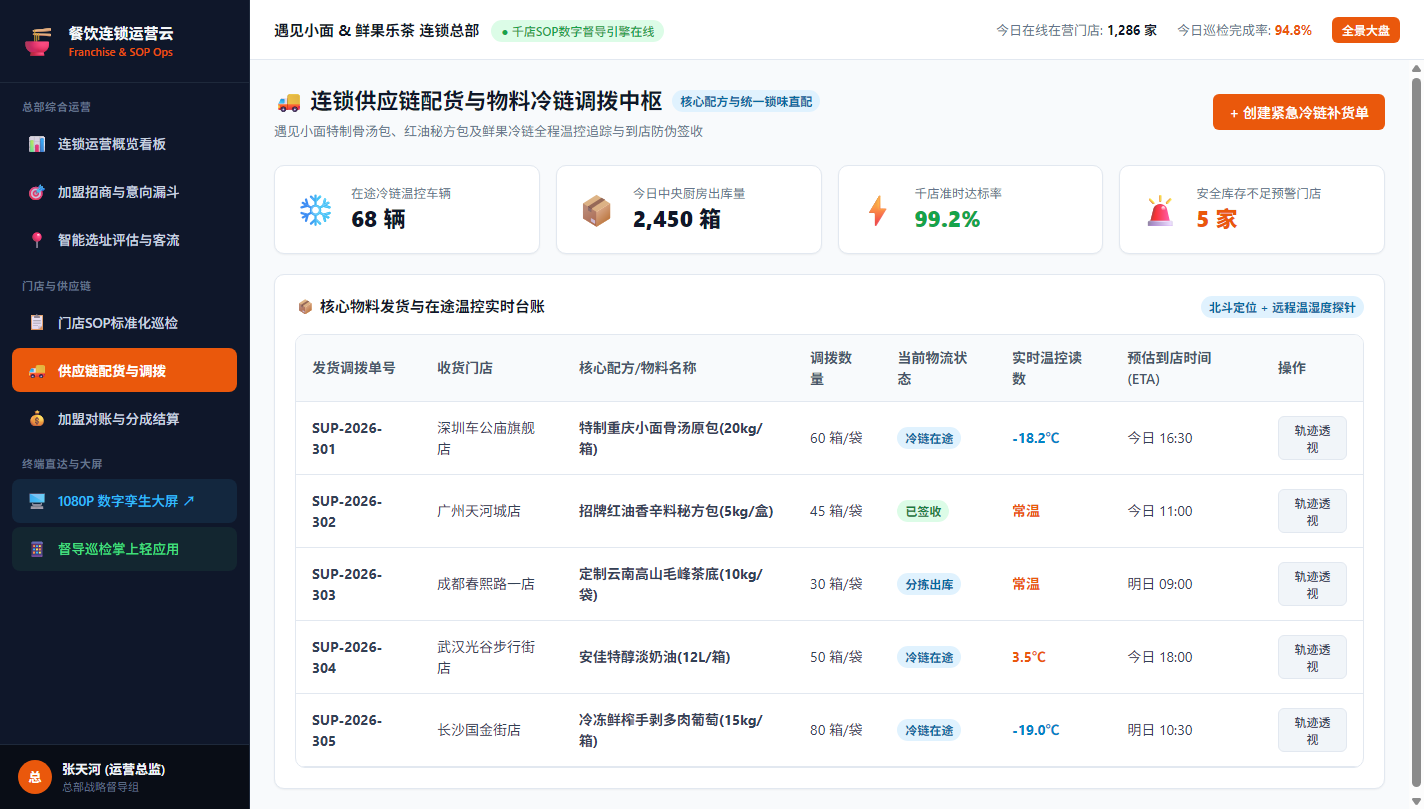Viewport: 1424px width, 809px height.
Task: Click the scrollbar down arrow
Action: [1415, 801]
